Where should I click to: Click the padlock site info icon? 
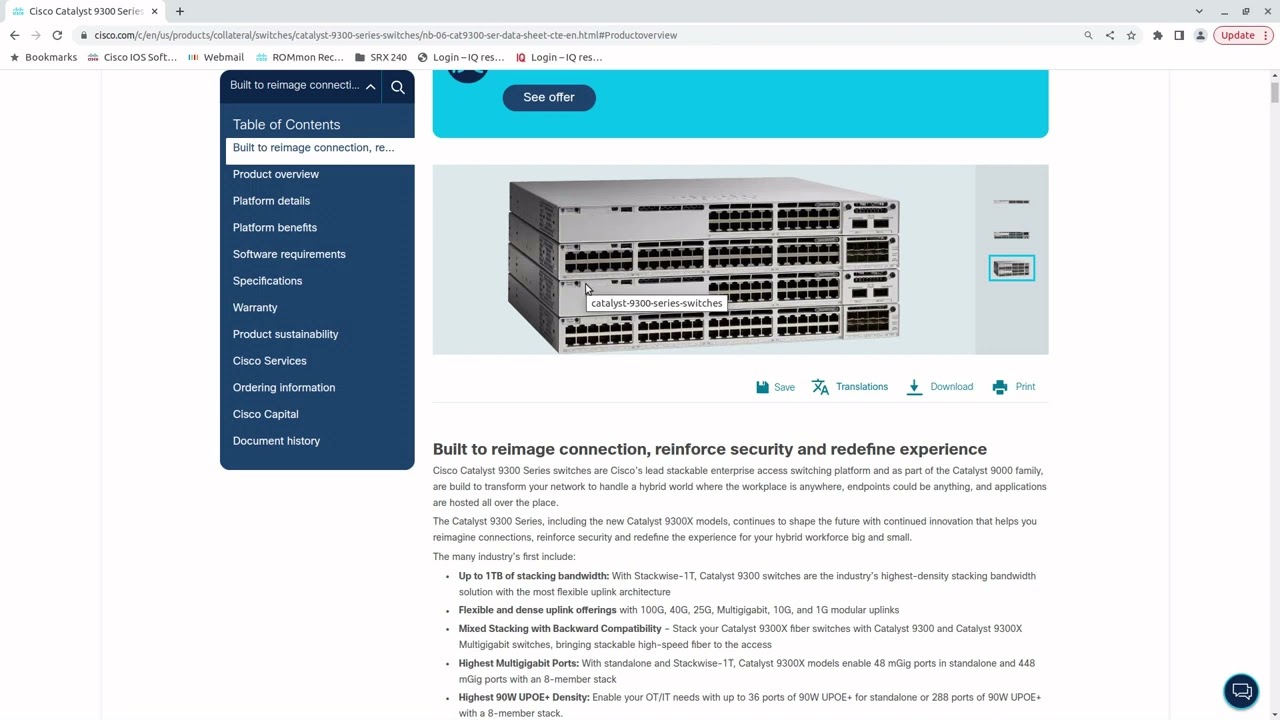tap(84, 35)
